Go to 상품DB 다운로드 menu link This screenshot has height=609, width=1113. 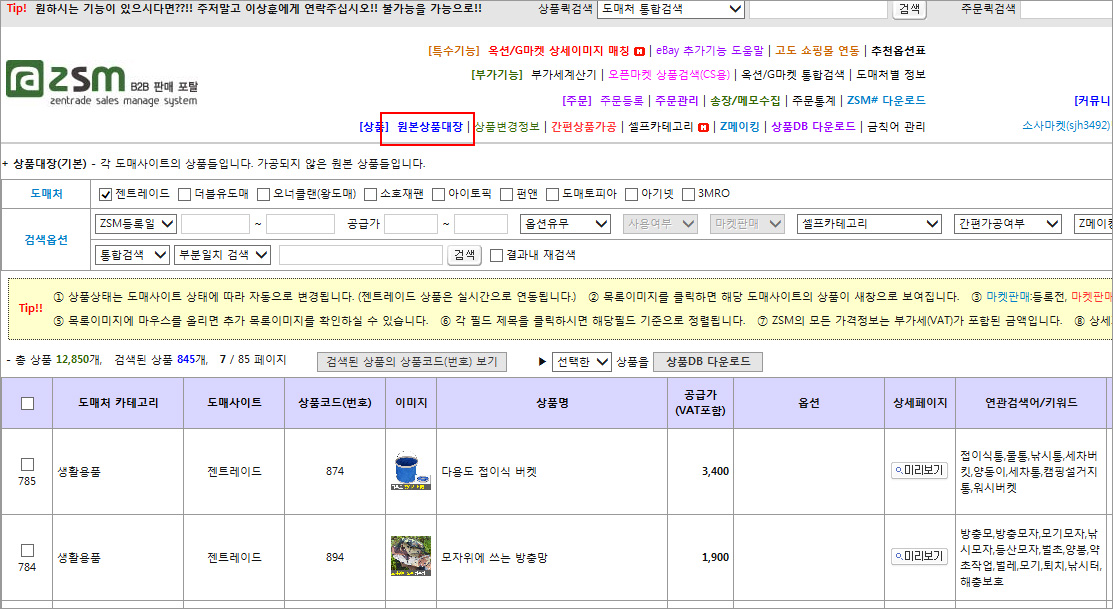(x=813, y=127)
